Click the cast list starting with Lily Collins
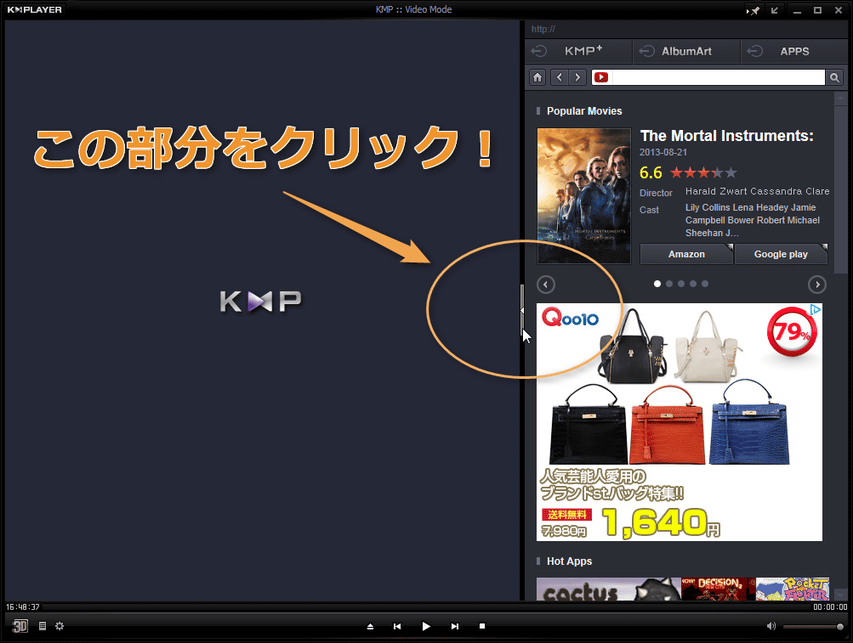 [x=752, y=220]
